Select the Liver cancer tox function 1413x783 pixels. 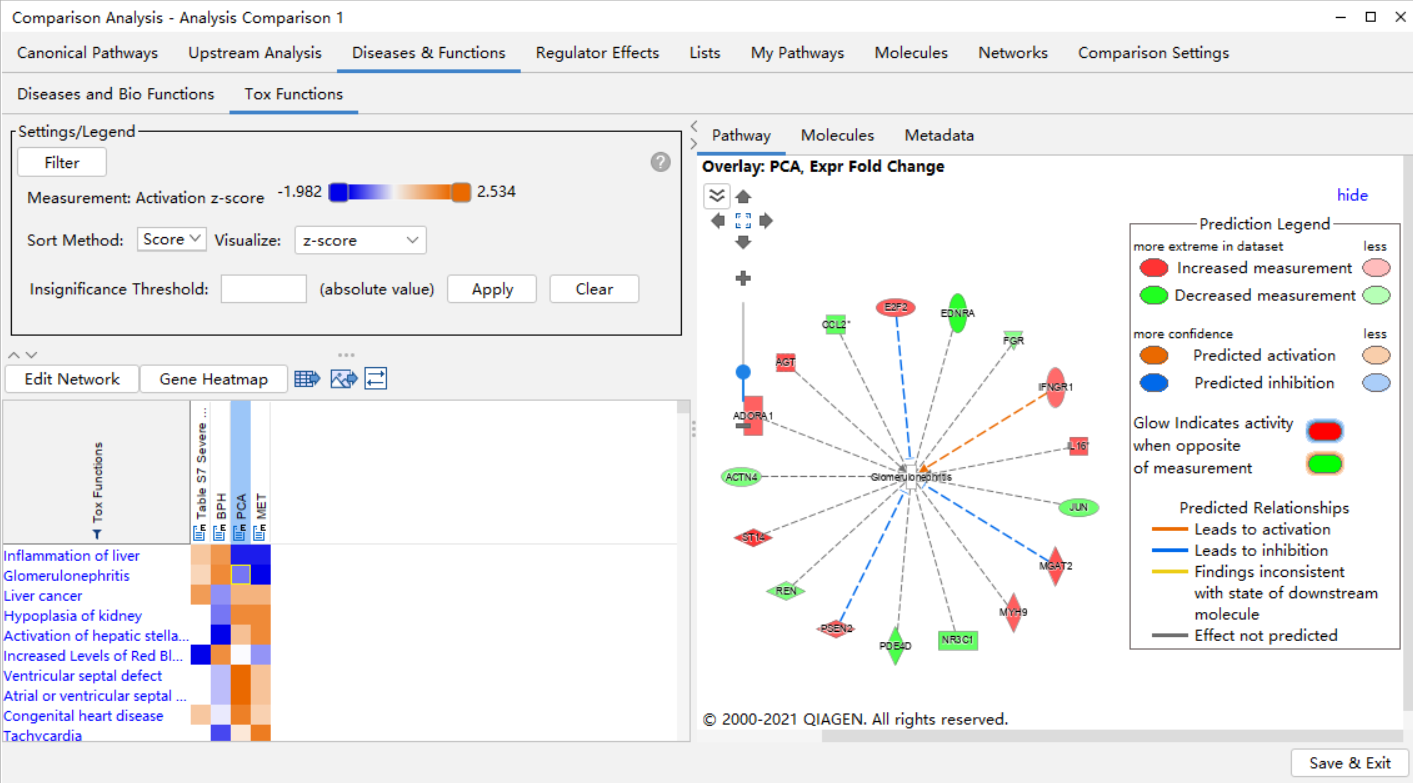click(x=43, y=596)
